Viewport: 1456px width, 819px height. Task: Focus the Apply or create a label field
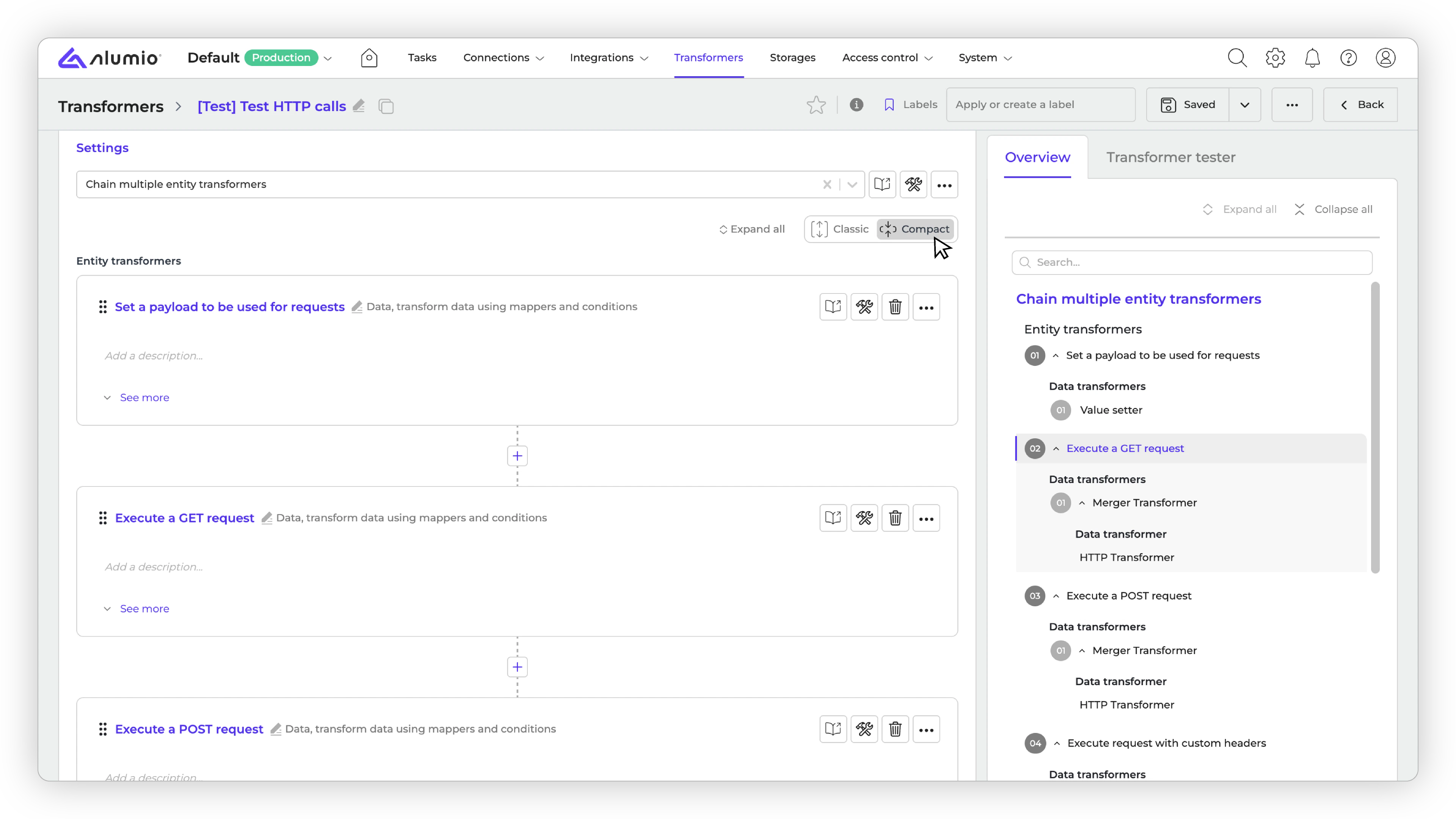(x=1040, y=105)
